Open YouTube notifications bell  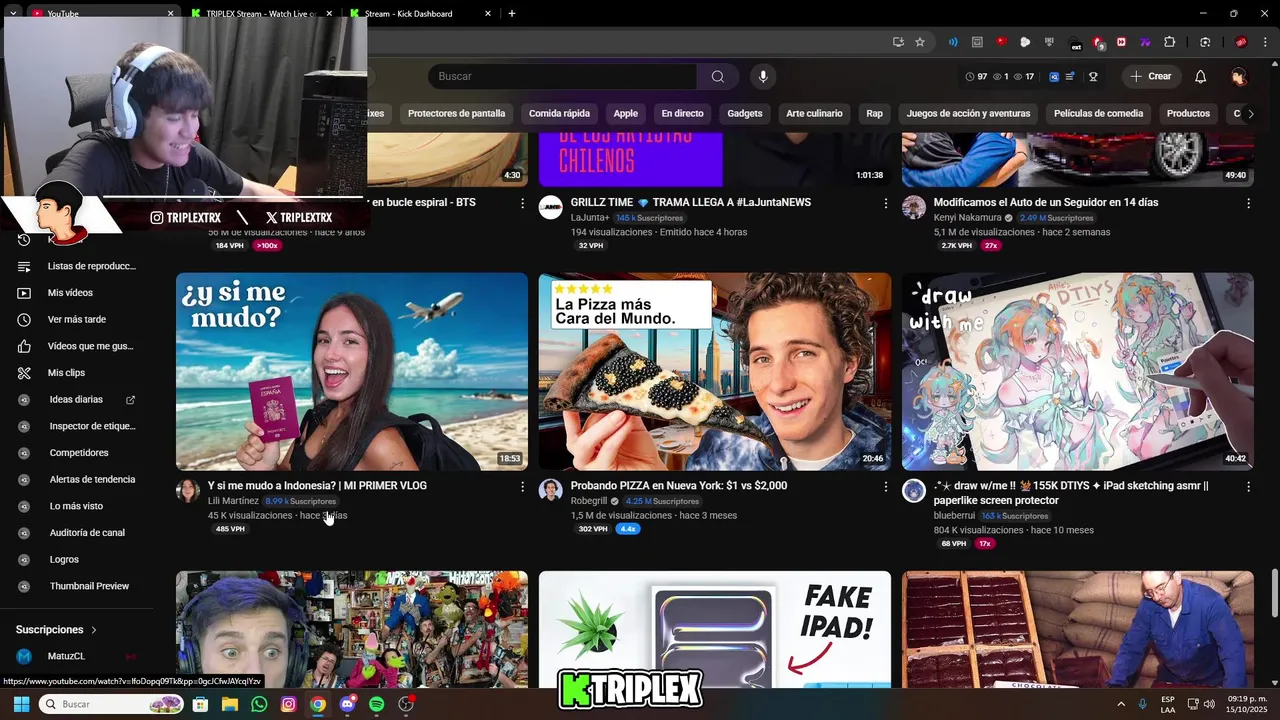pos(1201,76)
